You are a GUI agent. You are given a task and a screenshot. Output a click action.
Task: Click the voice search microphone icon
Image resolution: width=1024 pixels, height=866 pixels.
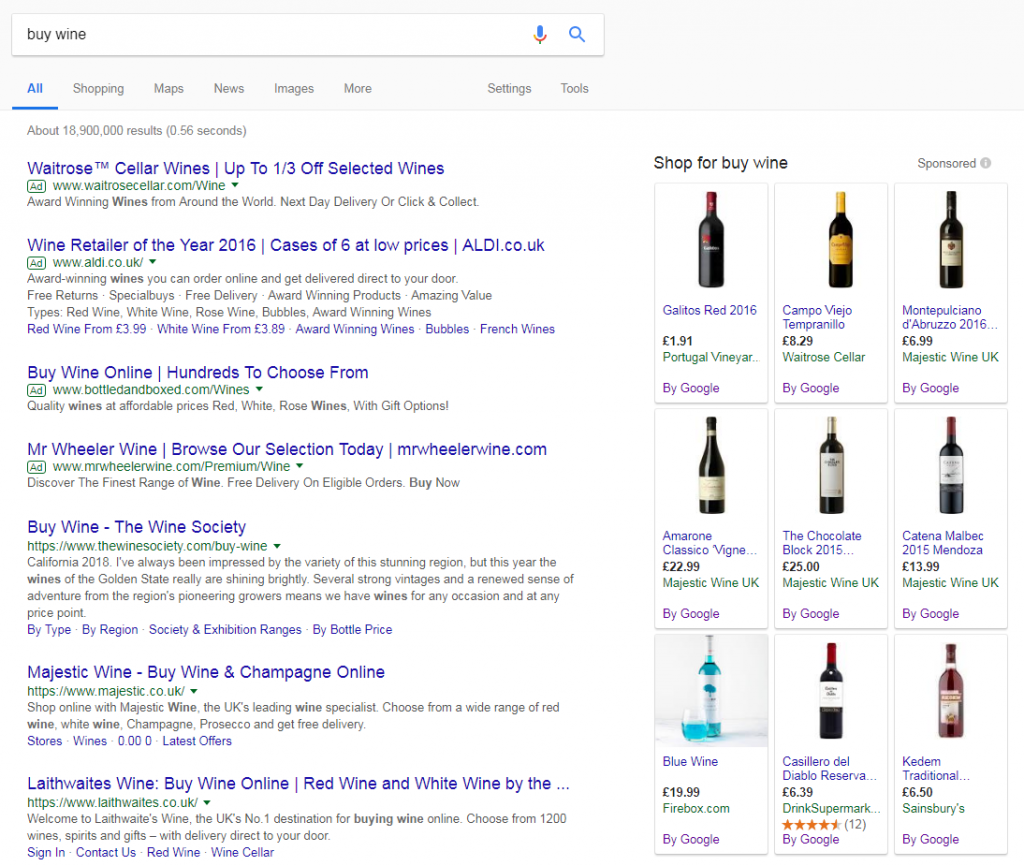[539, 34]
